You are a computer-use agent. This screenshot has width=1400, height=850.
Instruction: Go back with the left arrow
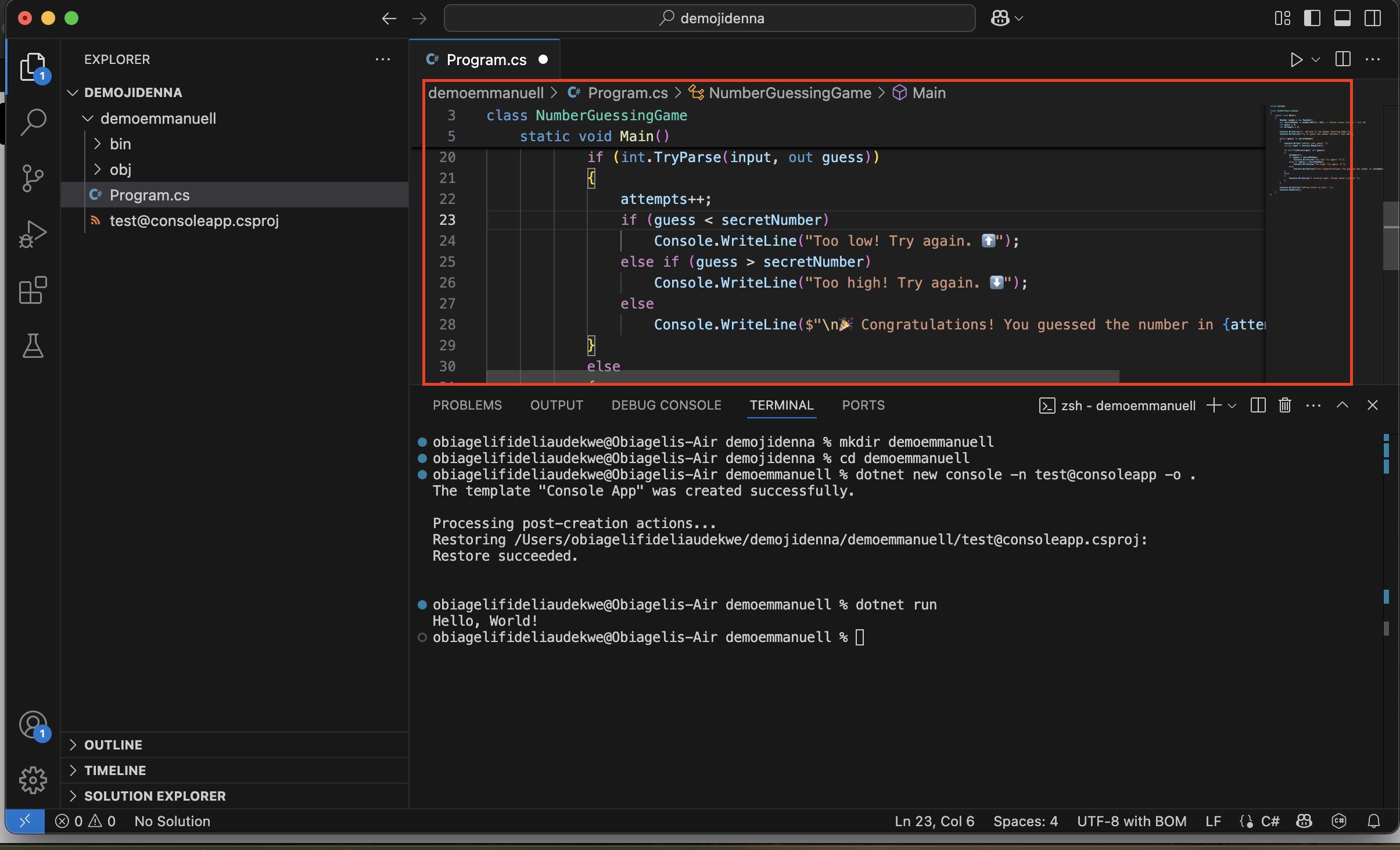(x=389, y=19)
